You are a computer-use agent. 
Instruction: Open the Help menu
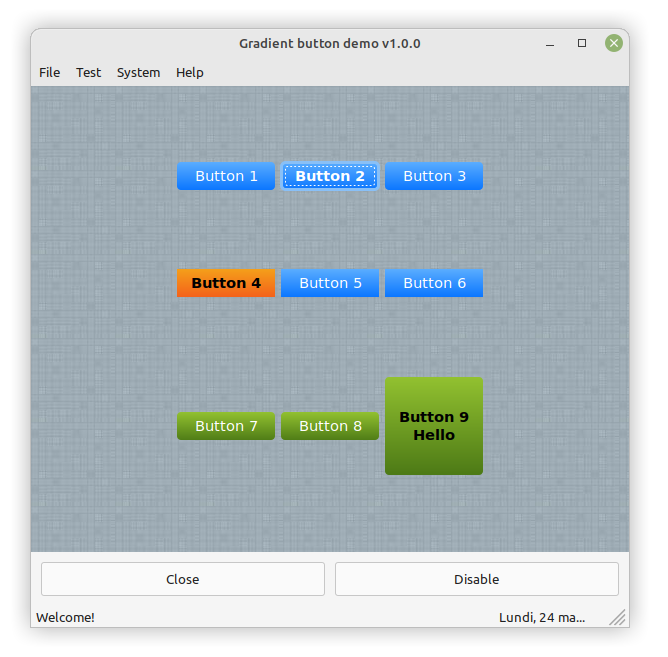coord(189,72)
